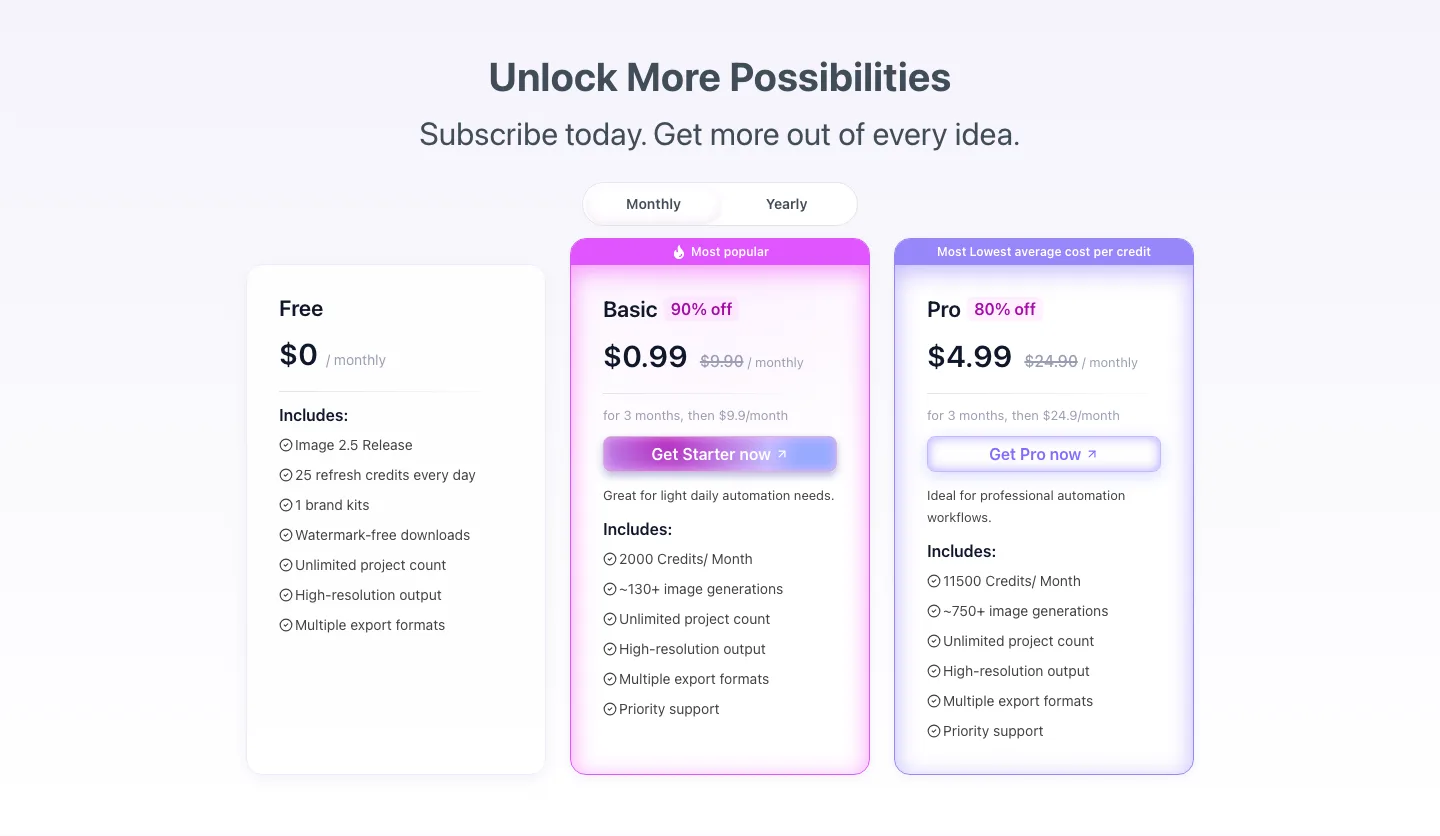Click the Get Pro now button
Image resolution: width=1440 pixels, height=836 pixels.
1044,454
